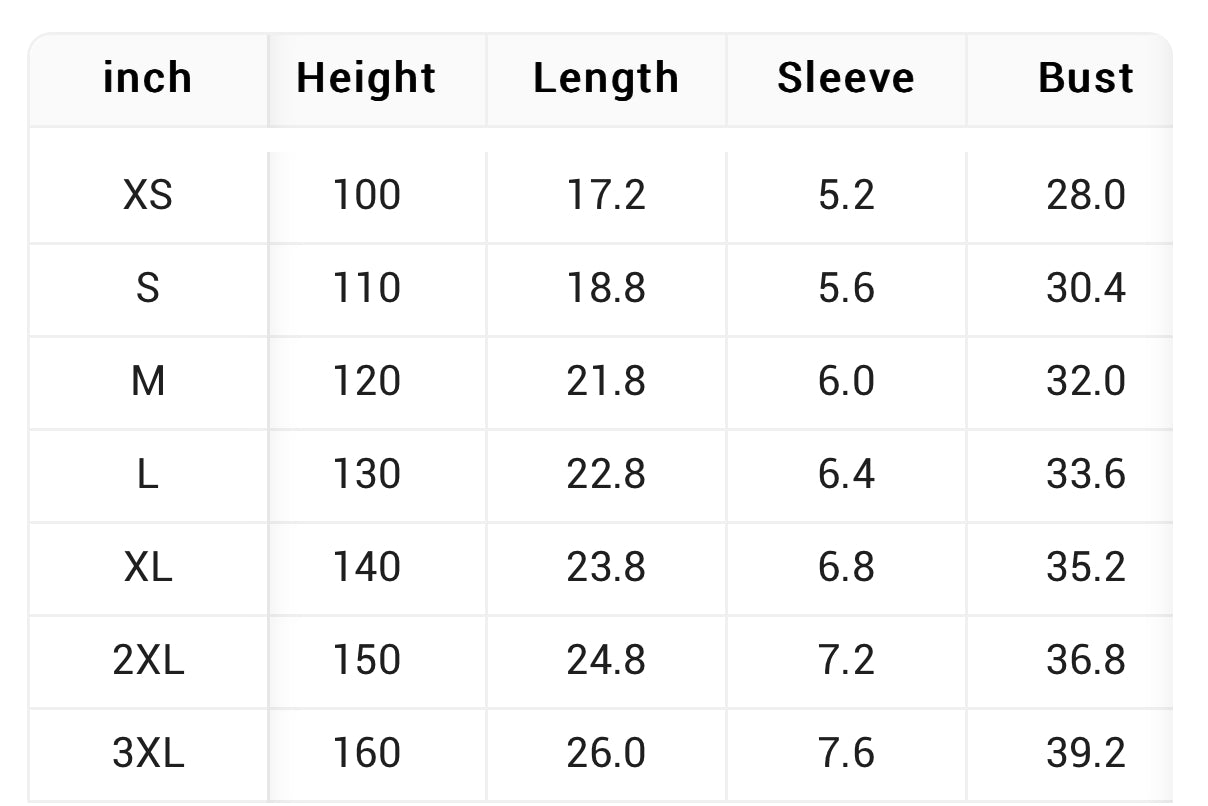Select the M size row label
The height and width of the screenshot is (806, 1208).
point(147,381)
